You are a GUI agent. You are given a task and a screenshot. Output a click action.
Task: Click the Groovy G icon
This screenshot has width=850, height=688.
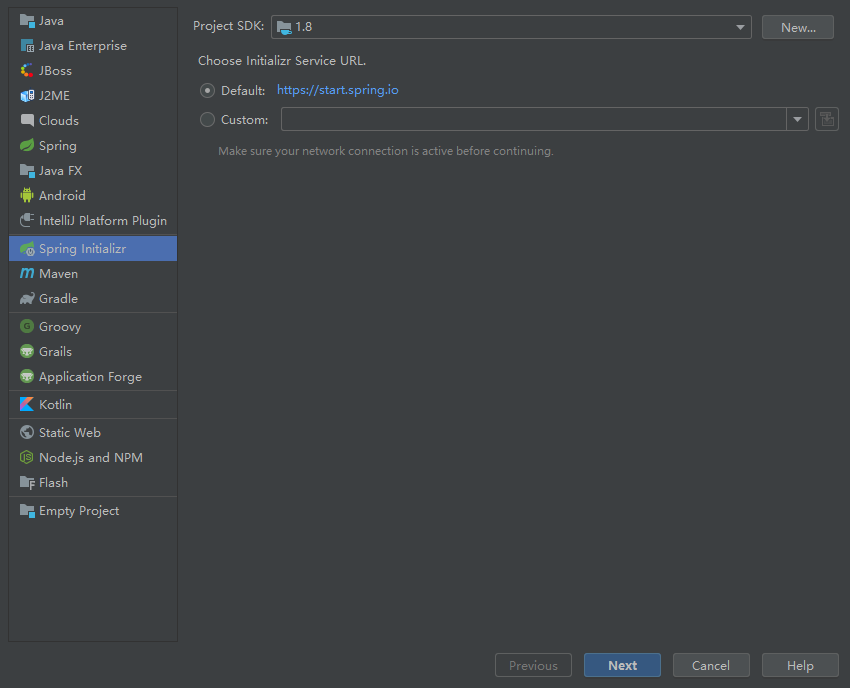pyautogui.click(x=27, y=326)
